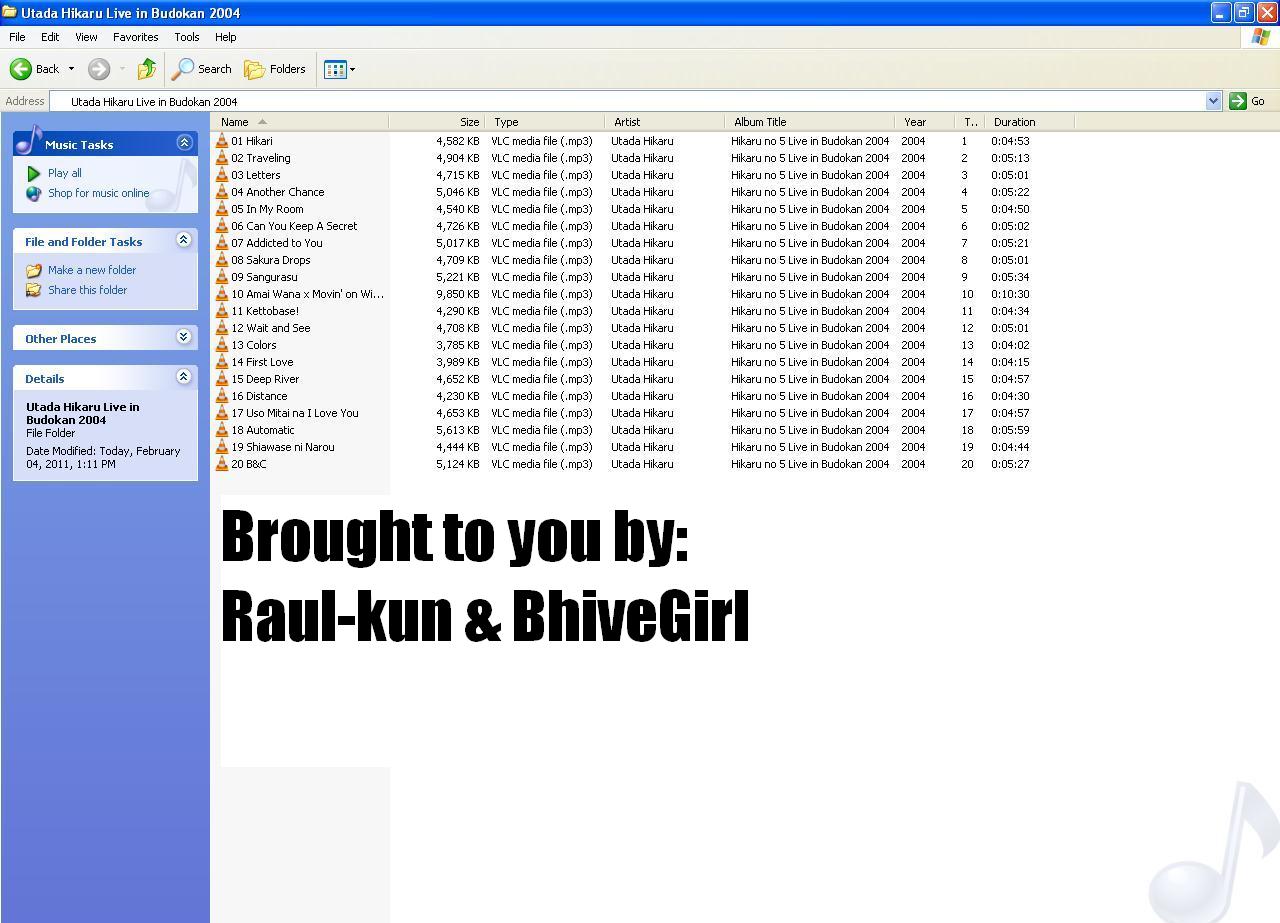This screenshot has width=1280, height=923.
Task: Select VLC icon of 09 Sangurasu
Action: 222,277
